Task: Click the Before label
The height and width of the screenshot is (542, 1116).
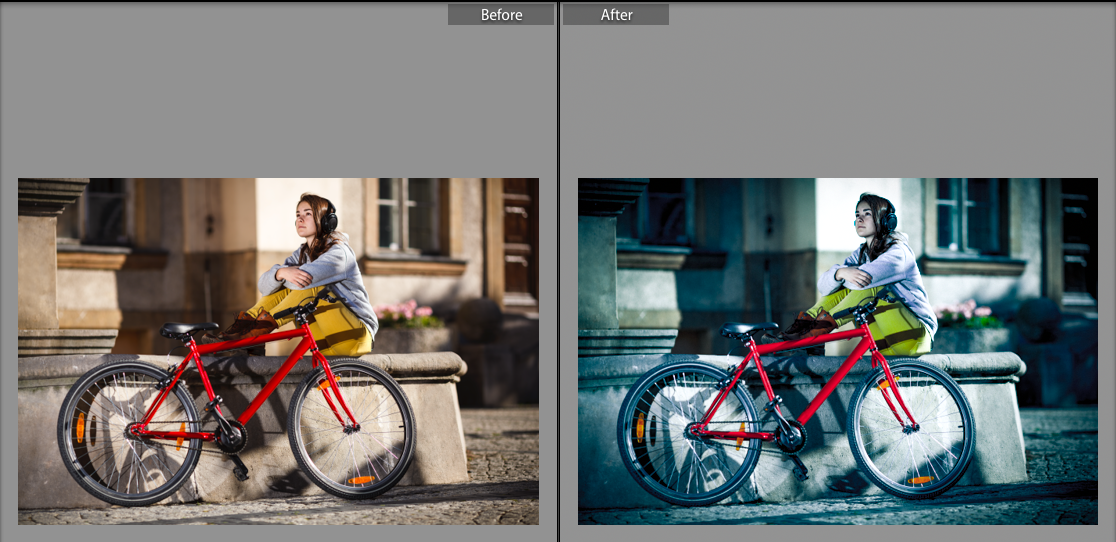Action: coord(501,14)
